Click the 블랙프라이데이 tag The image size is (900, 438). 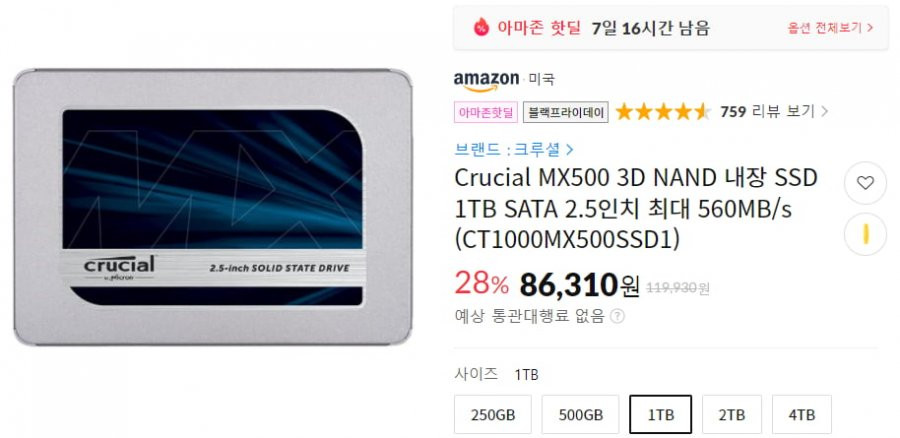point(565,112)
